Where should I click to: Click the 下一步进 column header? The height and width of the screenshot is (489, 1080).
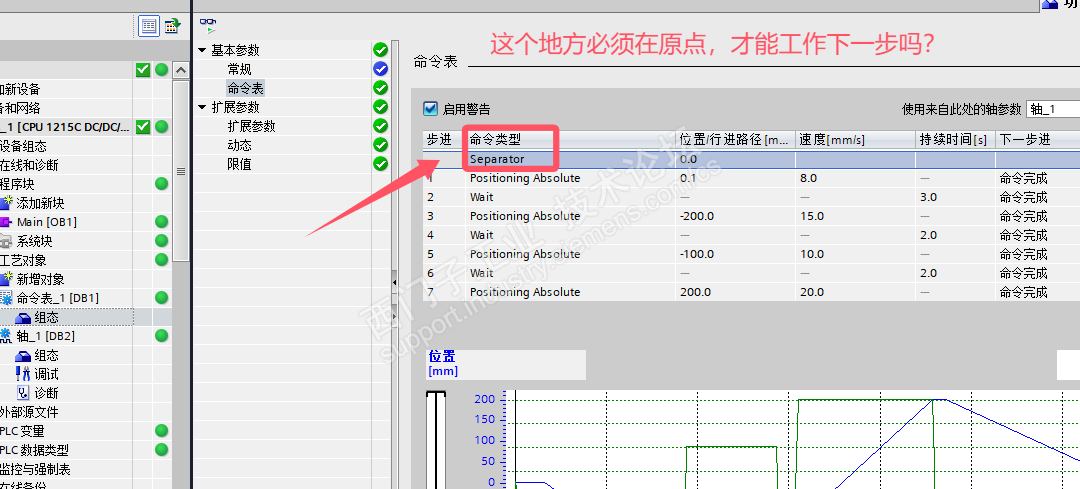[x=1037, y=140]
